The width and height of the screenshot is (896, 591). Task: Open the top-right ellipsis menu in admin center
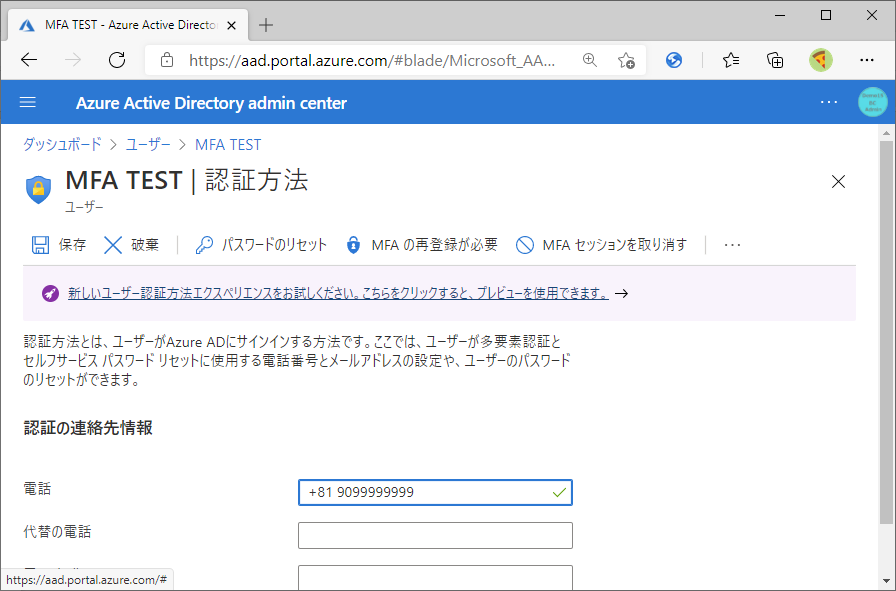click(x=829, y=102)
